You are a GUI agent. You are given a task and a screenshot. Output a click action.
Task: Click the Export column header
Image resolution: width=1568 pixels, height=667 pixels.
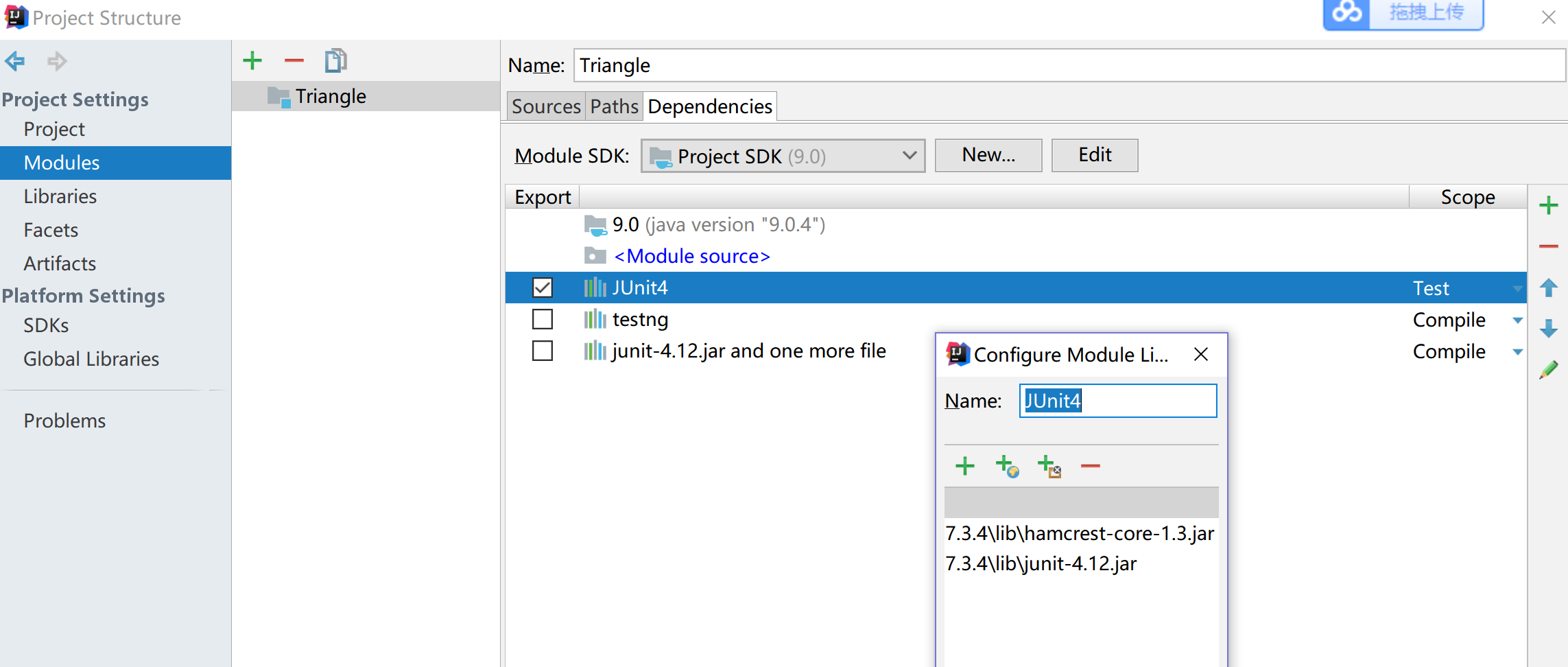[543, 197]
